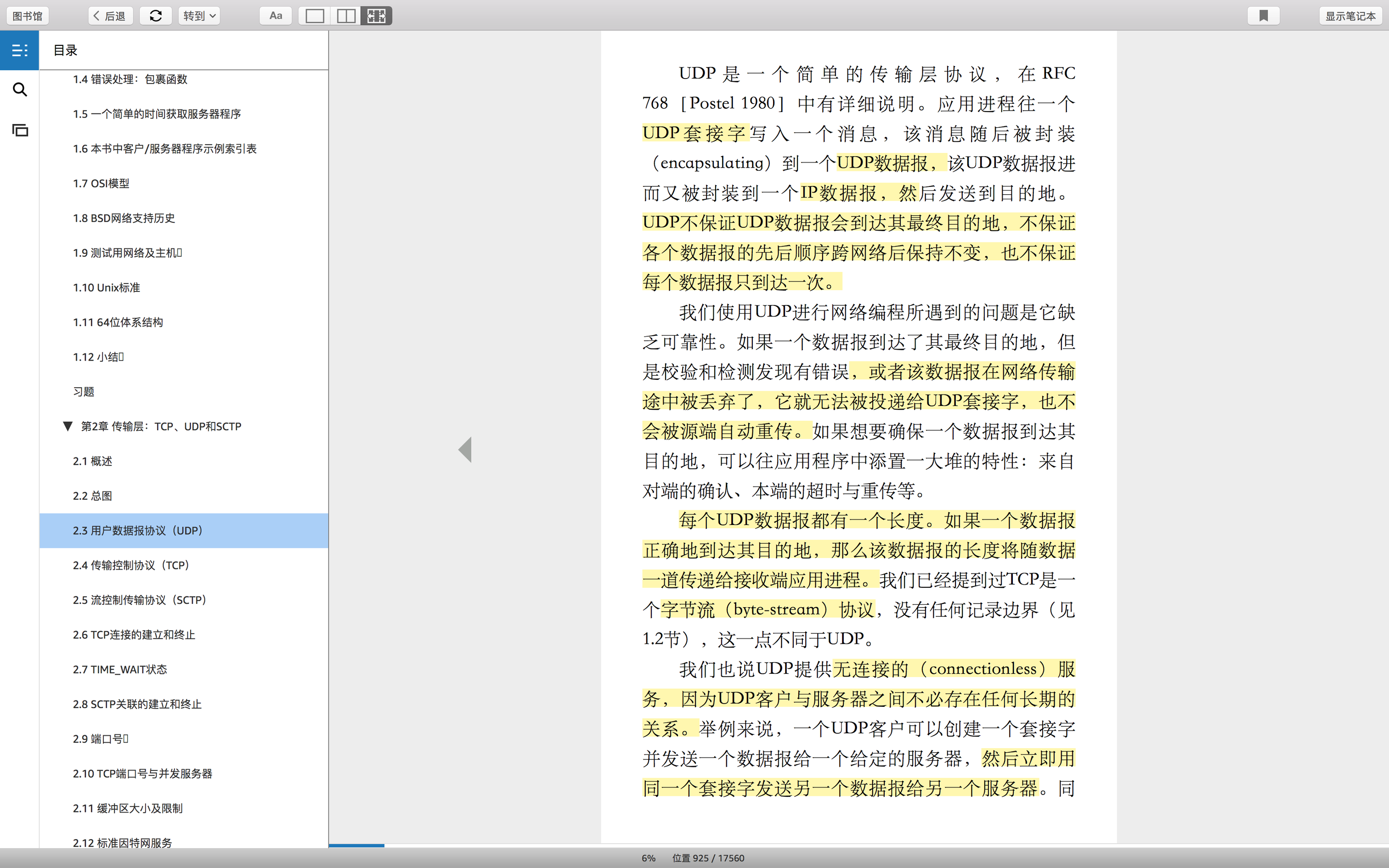The width and height of the screenshot is (1389, 868).
Task: Open the Aa font settings
Action: point(276,16)
